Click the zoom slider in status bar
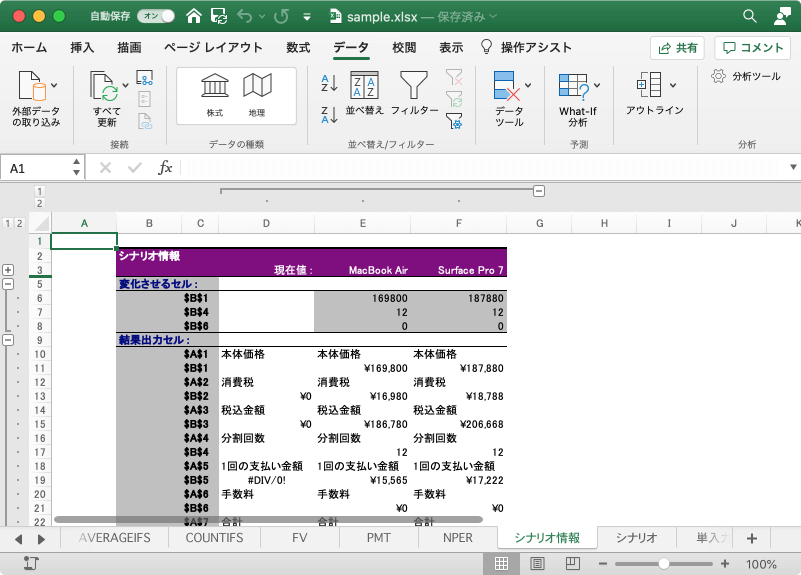Viewport: 801px width, 575px height. click(663, 564)
